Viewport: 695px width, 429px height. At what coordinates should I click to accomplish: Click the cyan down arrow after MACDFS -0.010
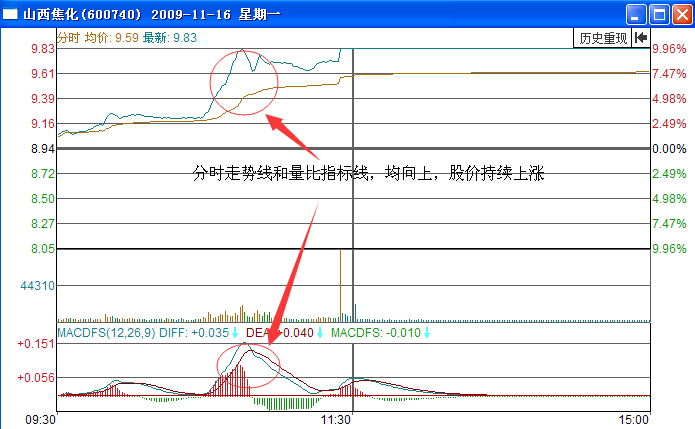pyautogui.click(x=427, y=333)
